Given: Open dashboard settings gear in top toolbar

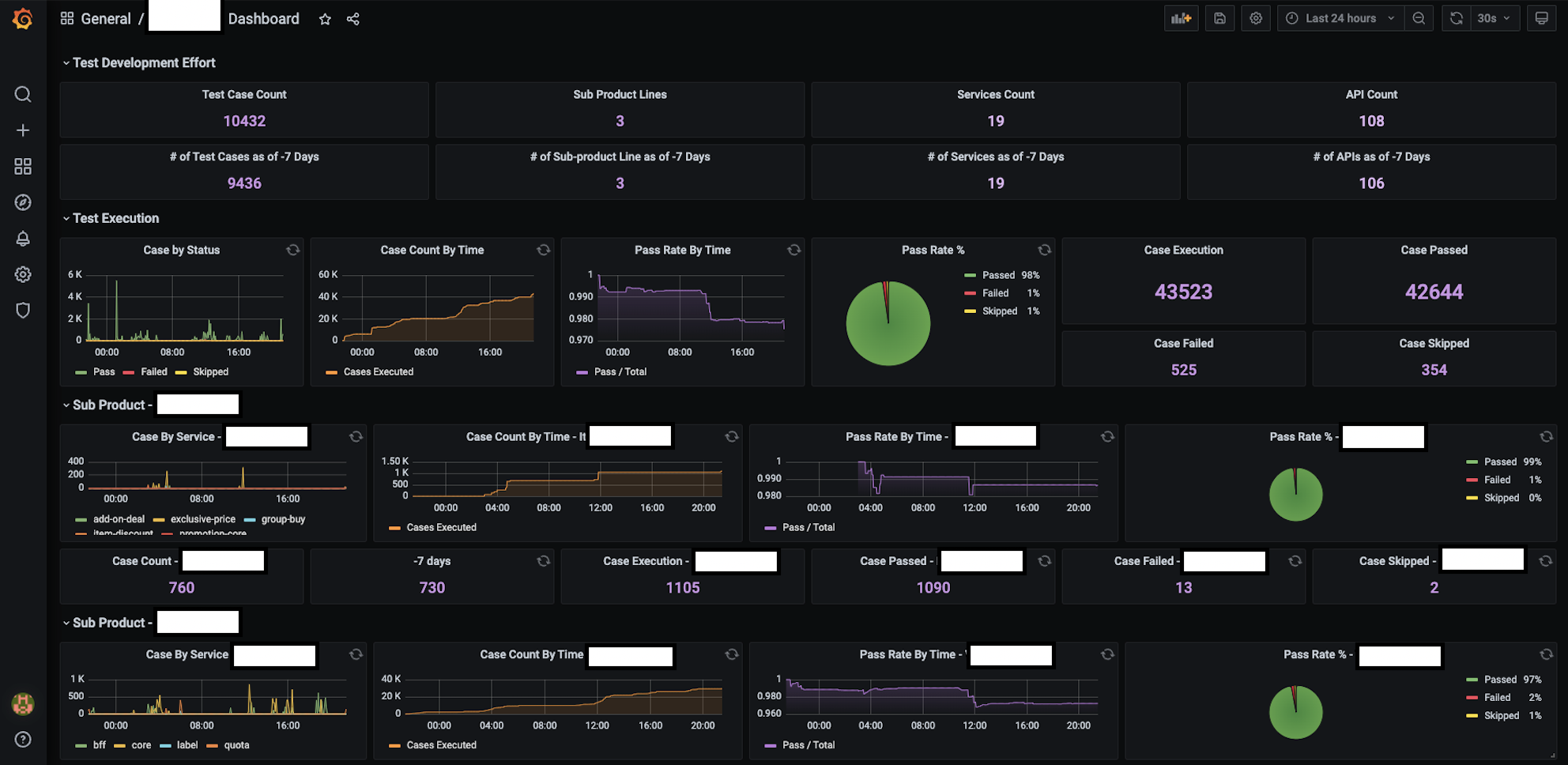Looking at the screenshot, I should (1256, 19).
